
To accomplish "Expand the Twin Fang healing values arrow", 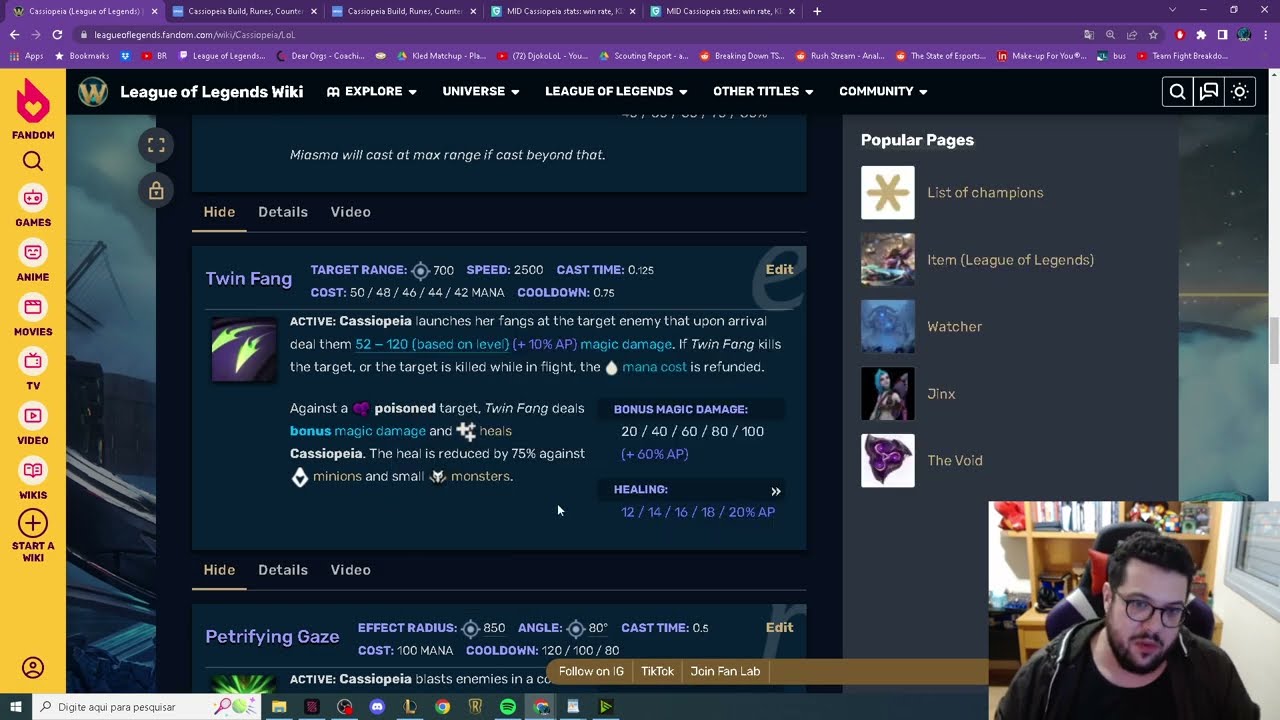I will point(775,491).
